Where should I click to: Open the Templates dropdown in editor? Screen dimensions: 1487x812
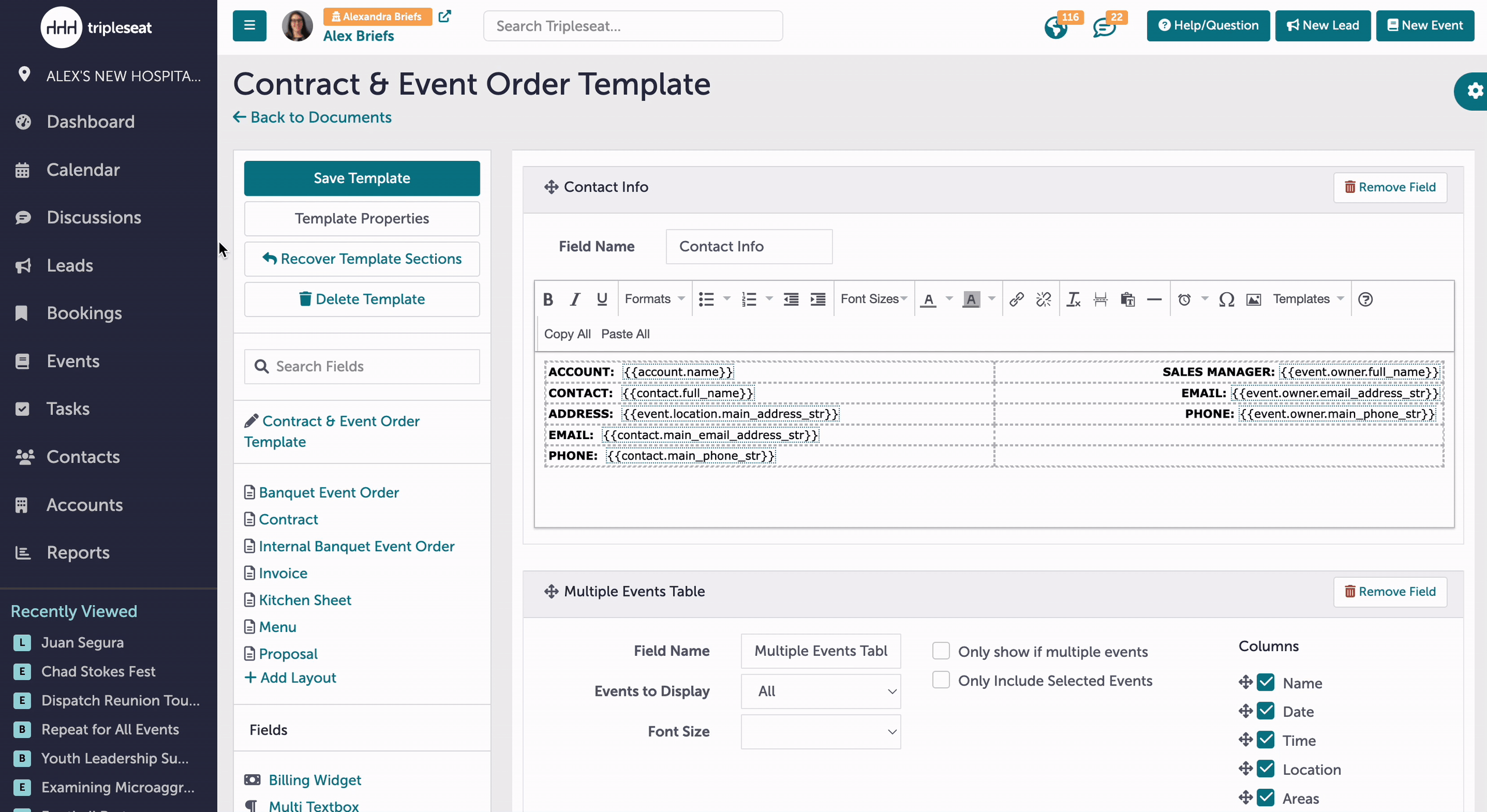coord(1309,299)
